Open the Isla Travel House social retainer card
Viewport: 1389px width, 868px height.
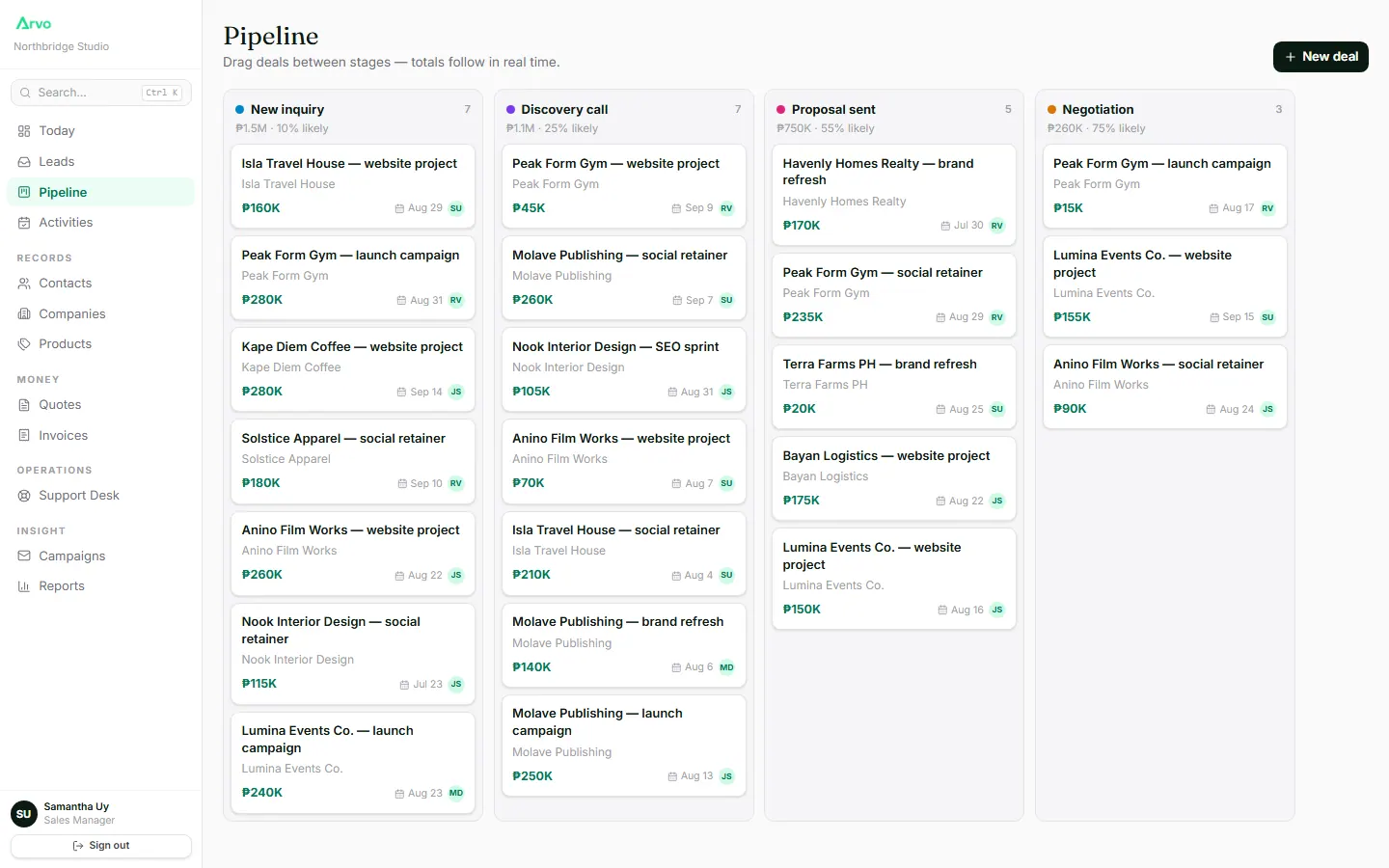(x=623, y=552)
